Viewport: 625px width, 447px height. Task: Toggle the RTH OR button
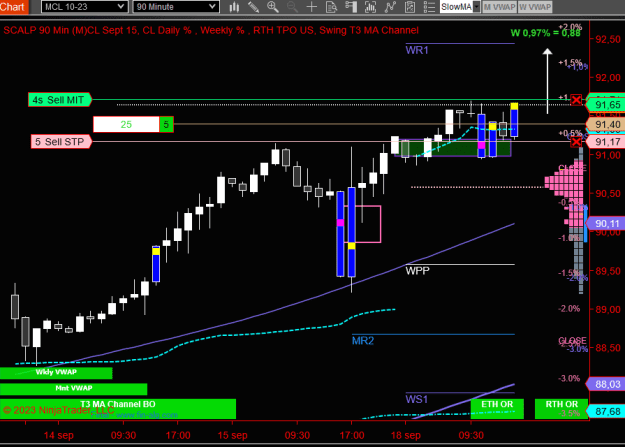click(561, 409)
